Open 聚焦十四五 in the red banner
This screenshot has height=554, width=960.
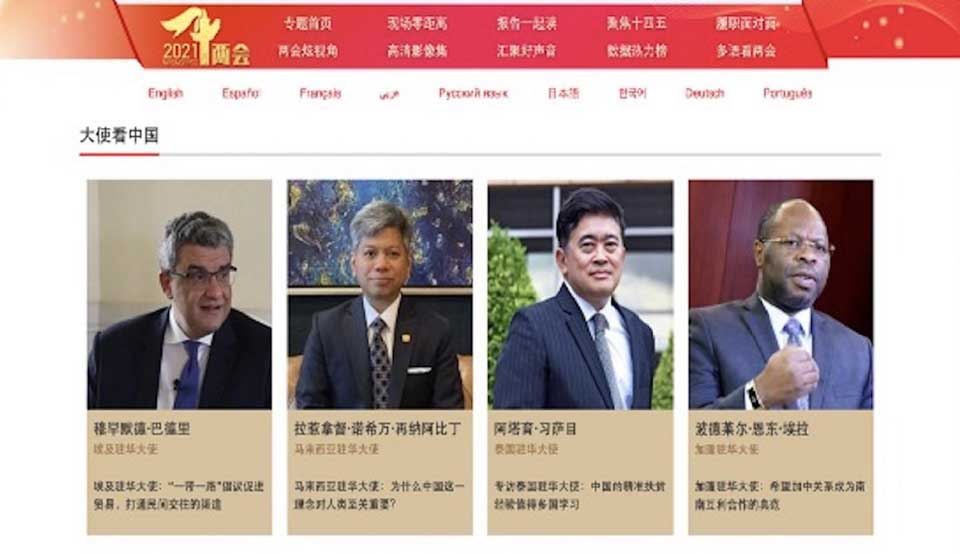[x=636, y=24]
